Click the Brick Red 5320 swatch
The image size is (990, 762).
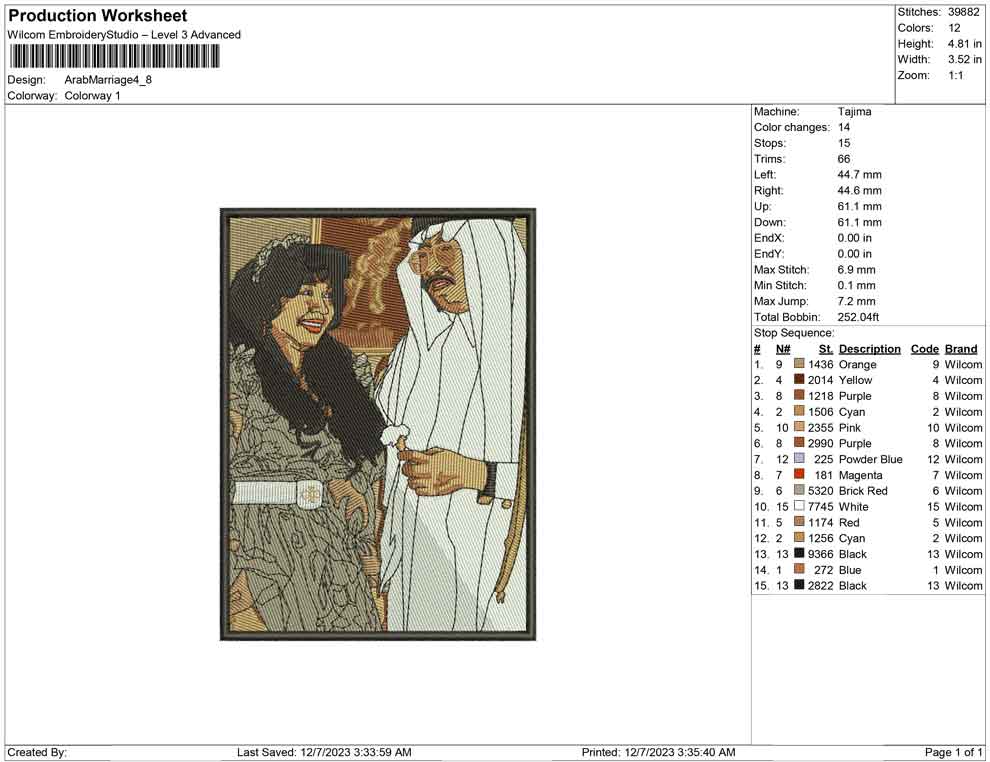click(799, 490)
